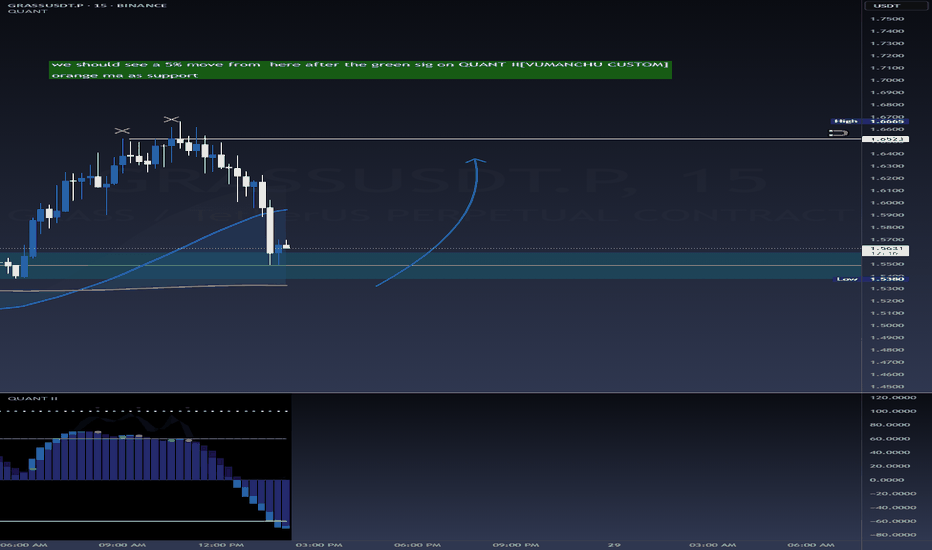Click the flag icon beside the 1.6523 line
This screenshot has width=932, height=550.
(x=838, y=133)
